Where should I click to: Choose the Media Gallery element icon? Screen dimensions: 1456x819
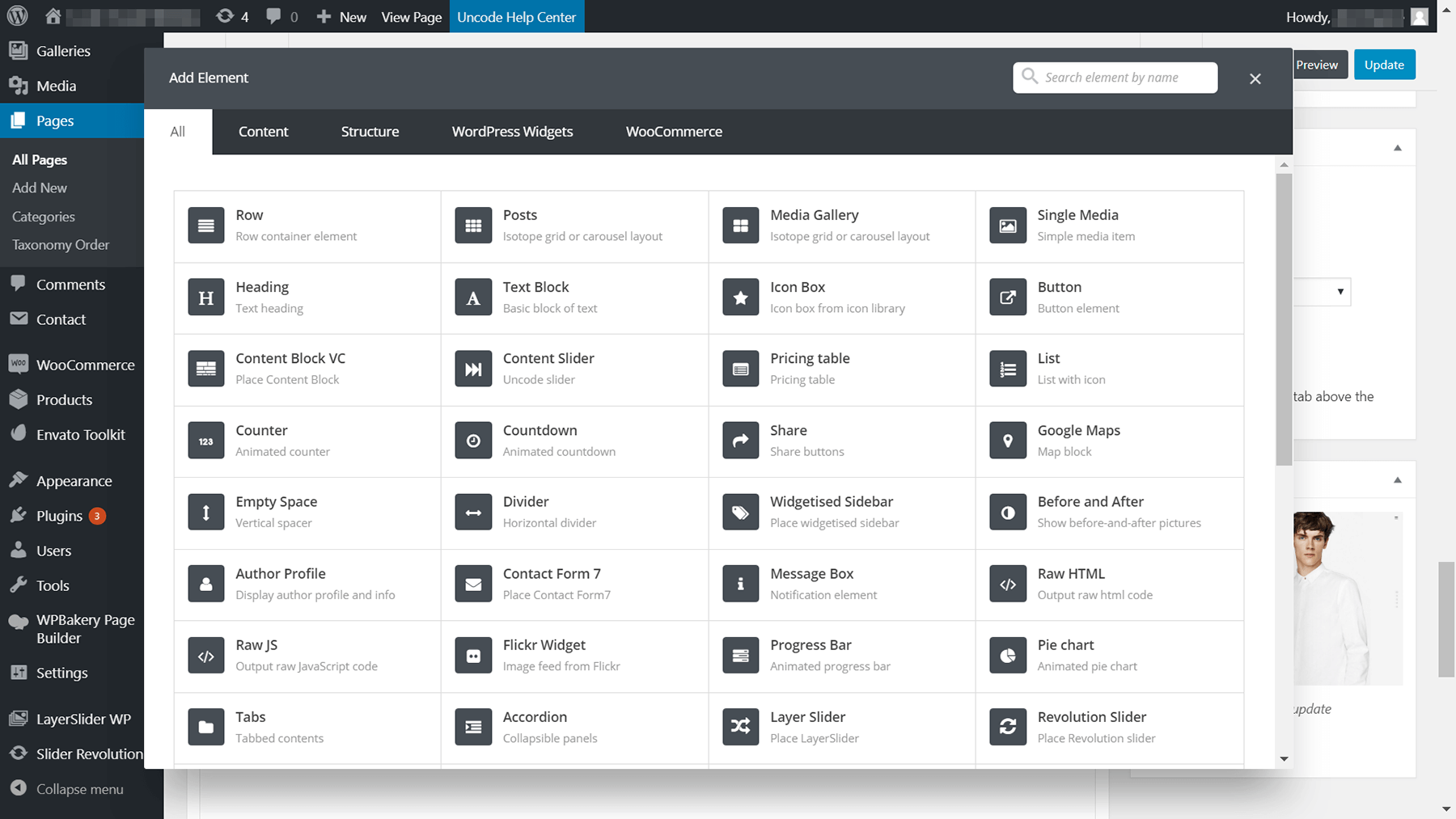pyautogui.click(x=740, y=226)
